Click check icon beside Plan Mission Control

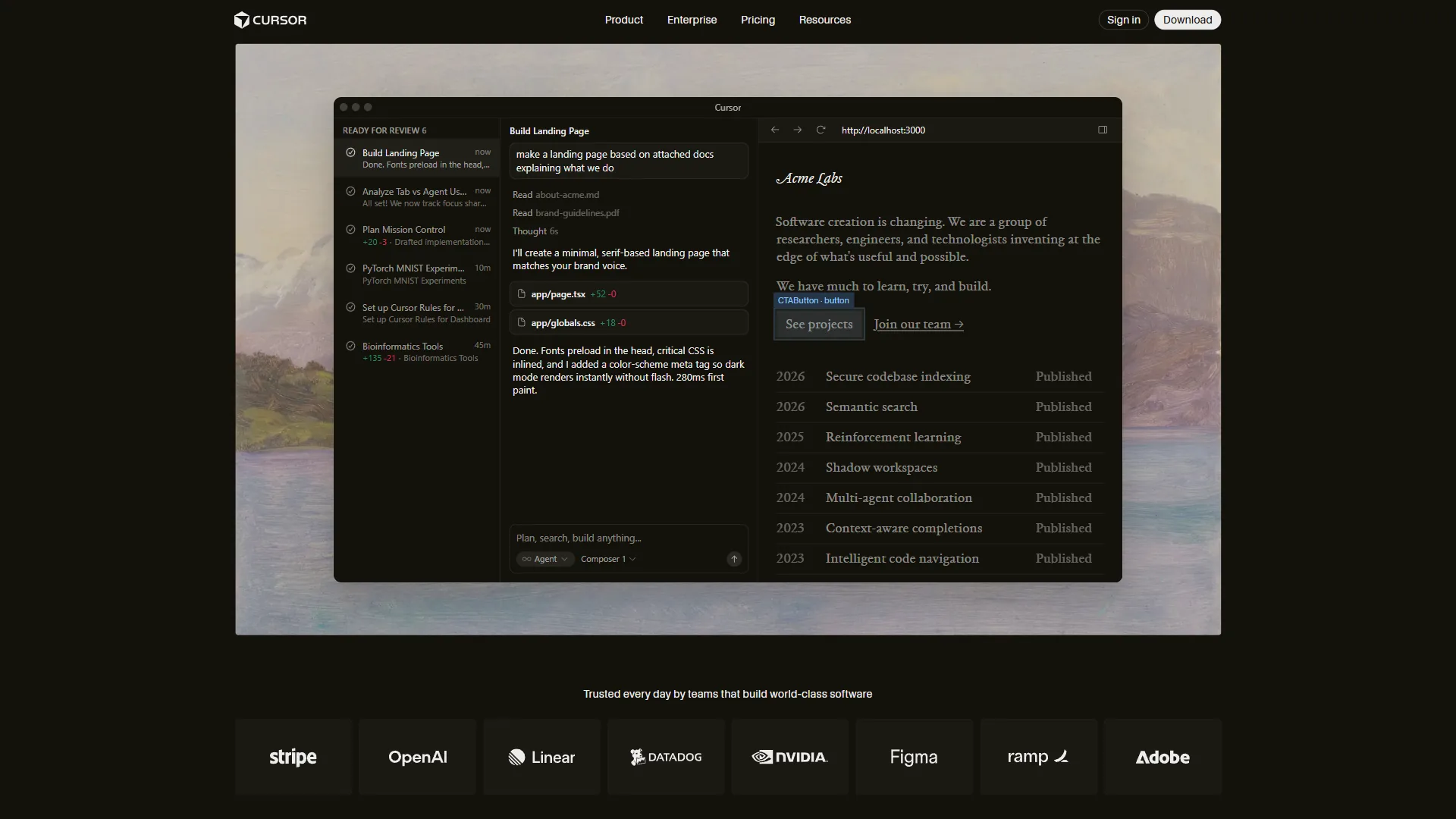pos(350,229)
